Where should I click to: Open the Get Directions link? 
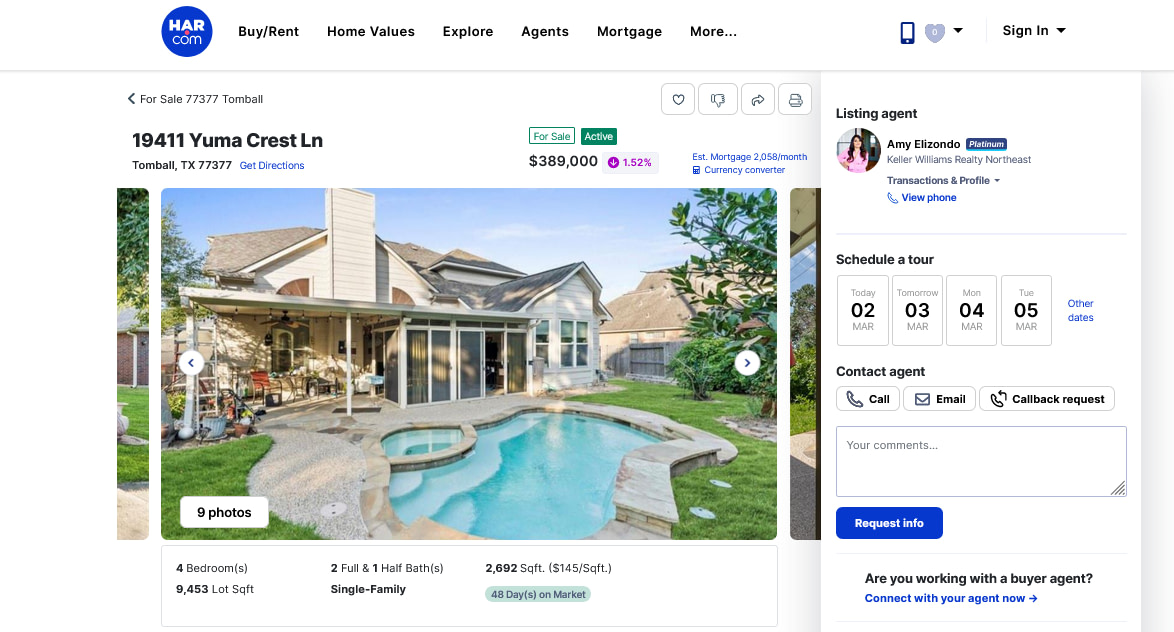click(x=272, y=165)
